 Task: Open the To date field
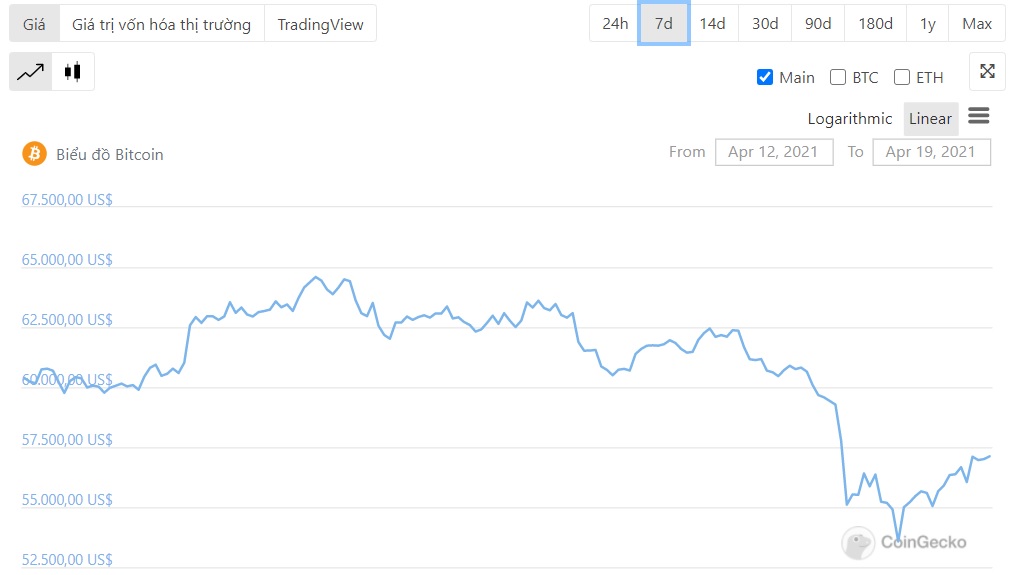tap(931, 152)
